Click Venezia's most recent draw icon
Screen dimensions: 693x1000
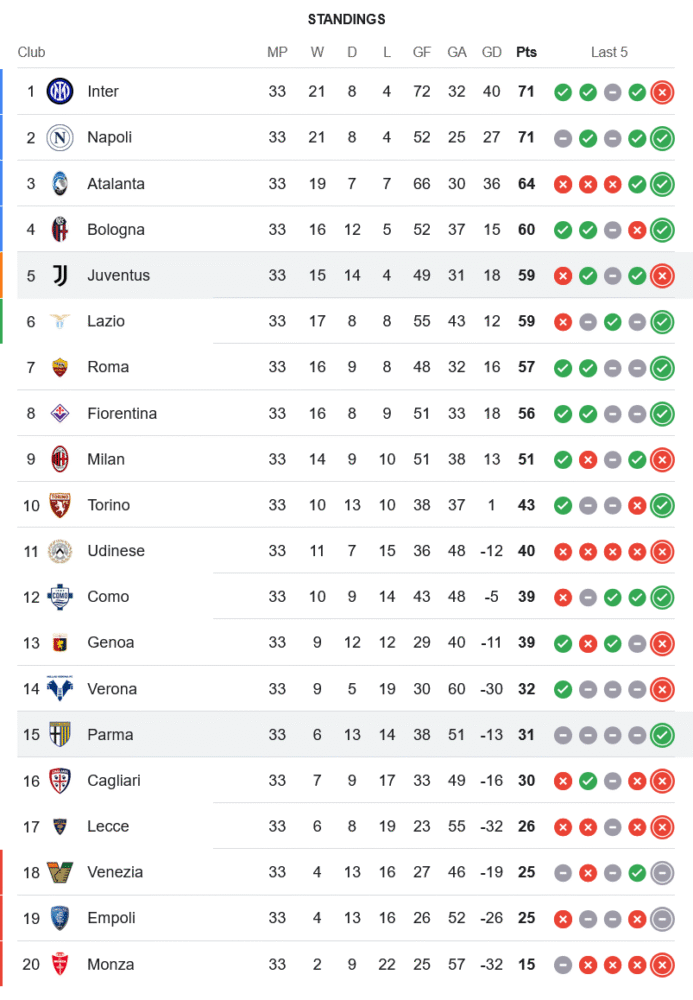661,873
